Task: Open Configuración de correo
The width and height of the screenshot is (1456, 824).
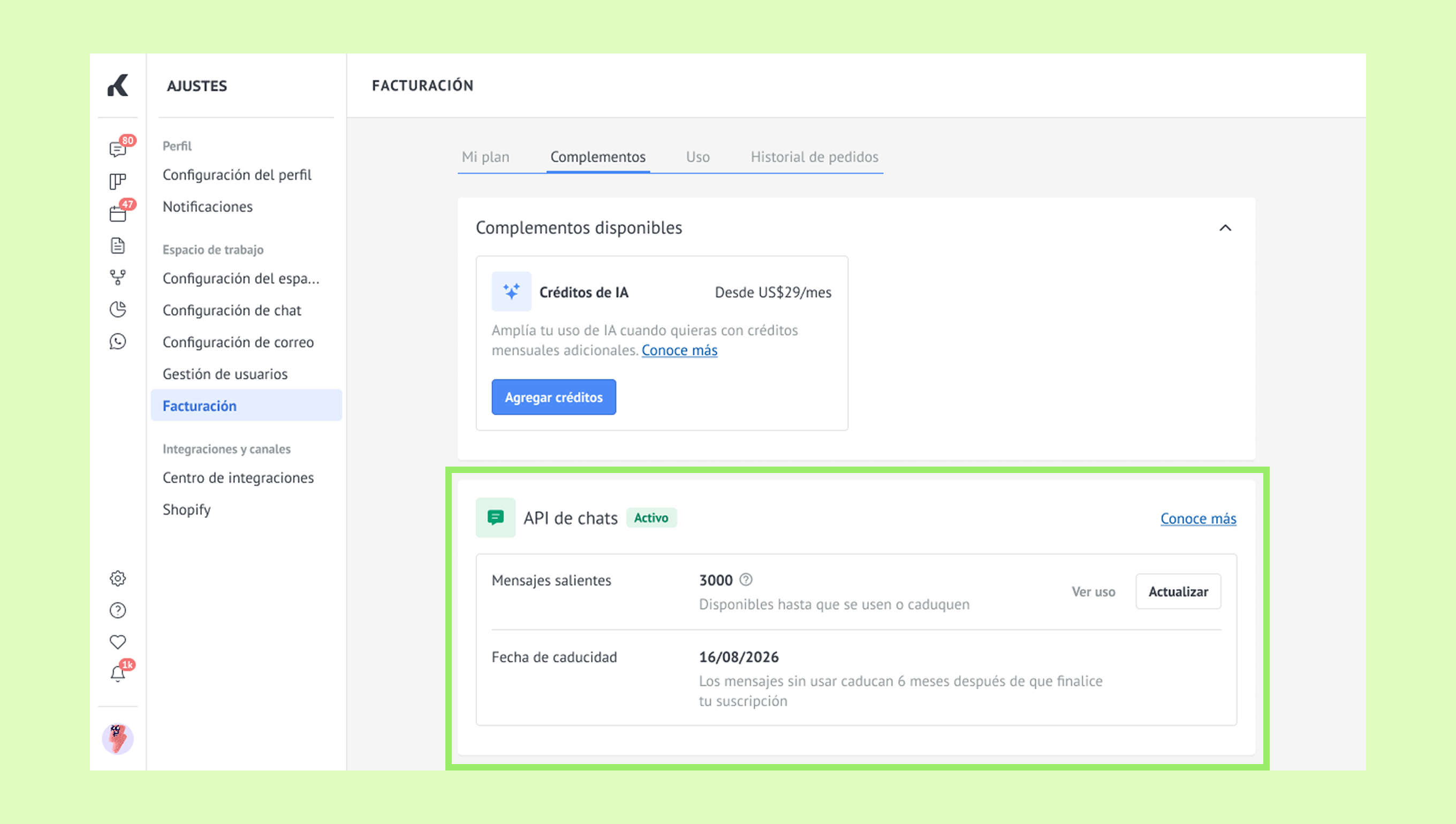Action: point(238,342)
